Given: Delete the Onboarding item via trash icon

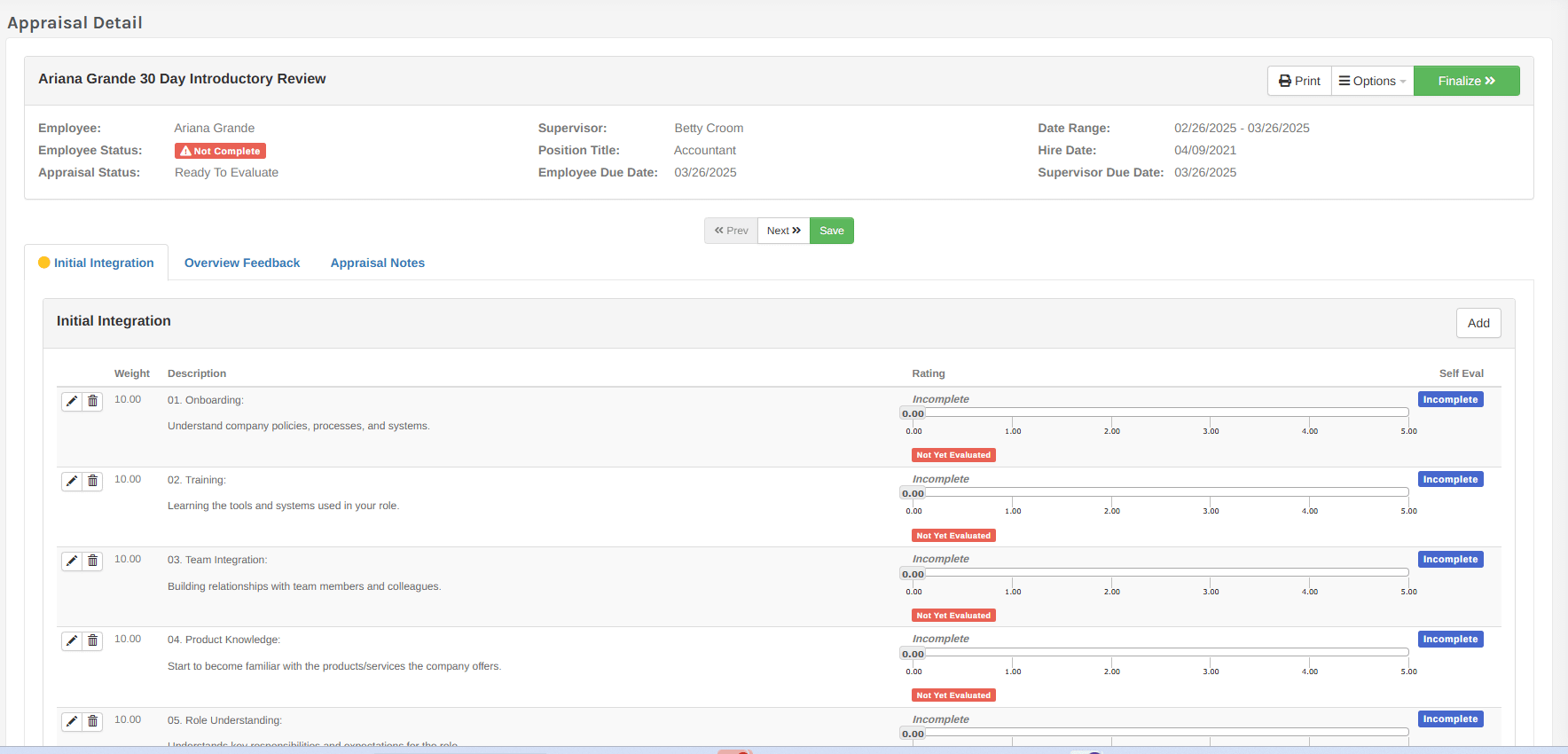Looking at the screenshot, I should (x=93, y=401).
